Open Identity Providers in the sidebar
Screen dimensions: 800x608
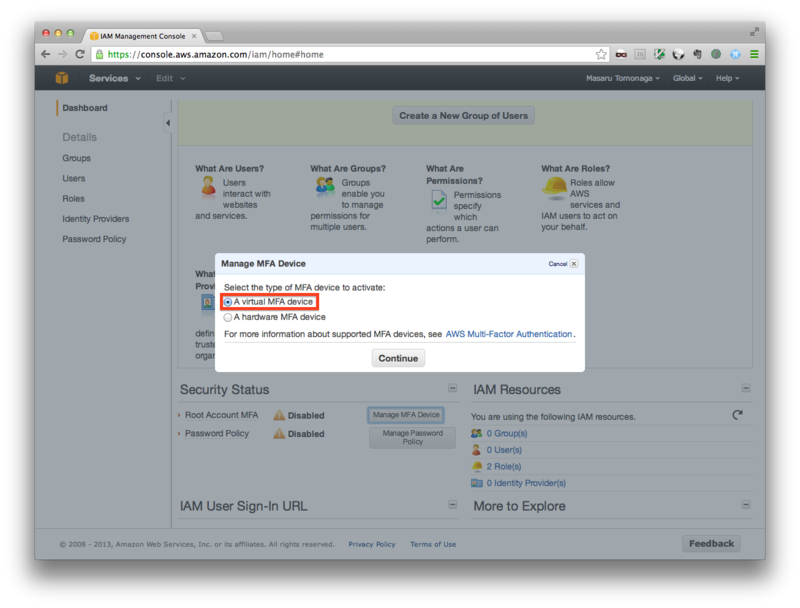(96, 219)
